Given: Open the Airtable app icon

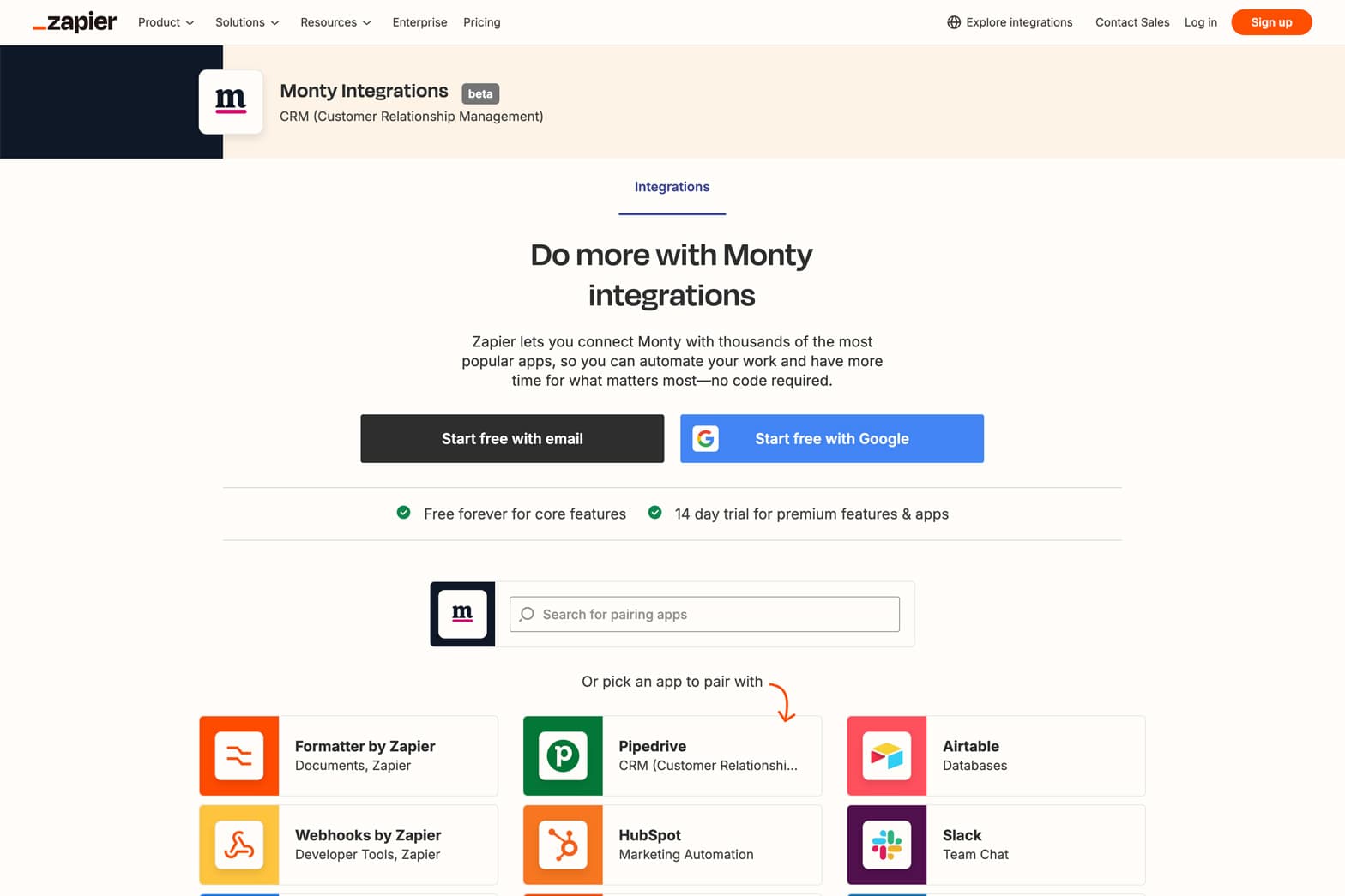Looking at the screenshot, I should coord(887,756).
